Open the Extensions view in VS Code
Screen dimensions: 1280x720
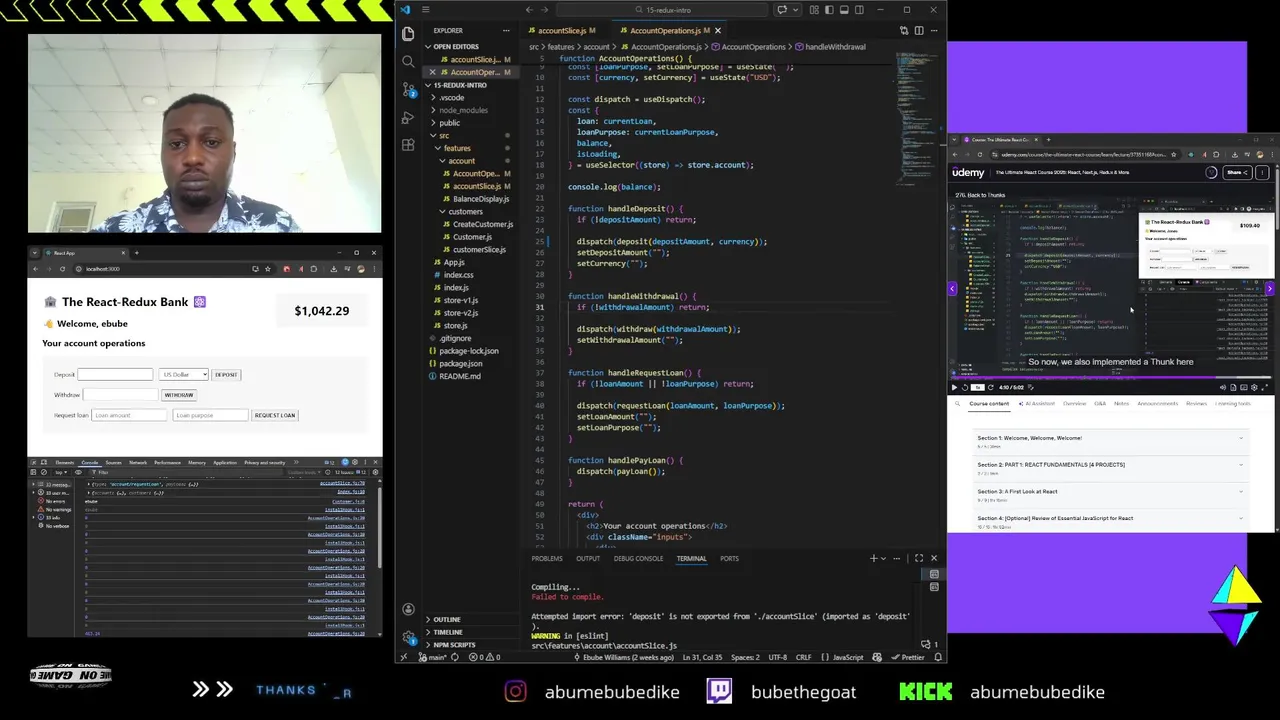(408, 145)
